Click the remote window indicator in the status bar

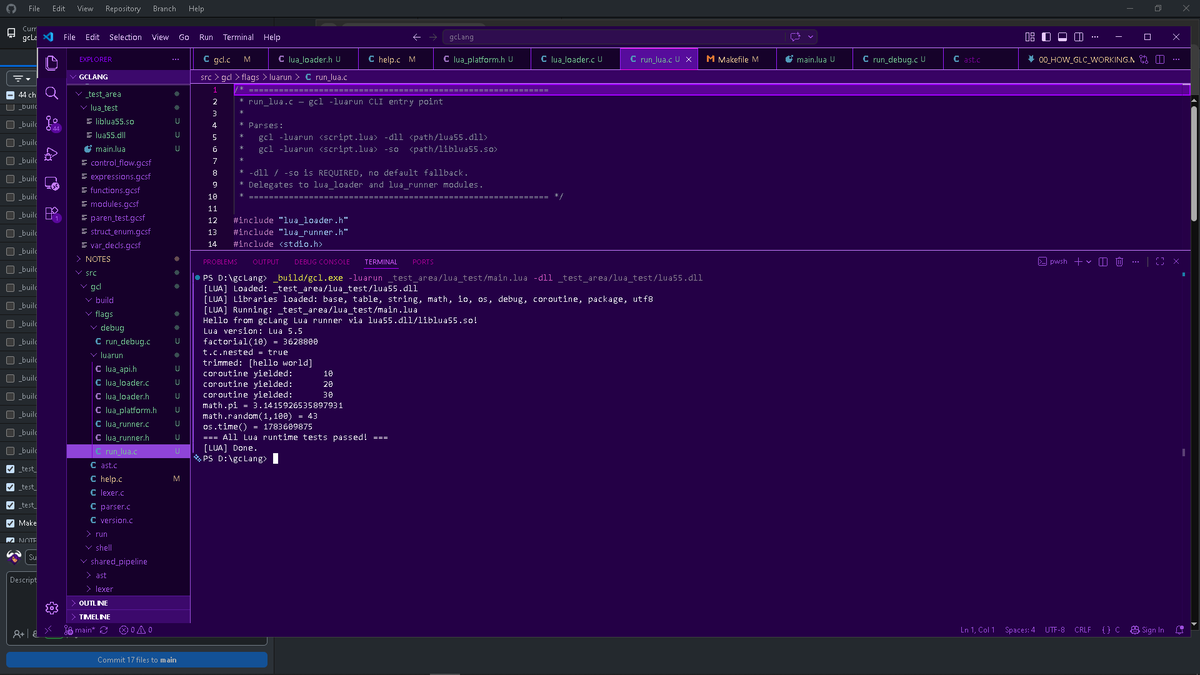pyautogui.click(x=48, y=630)
